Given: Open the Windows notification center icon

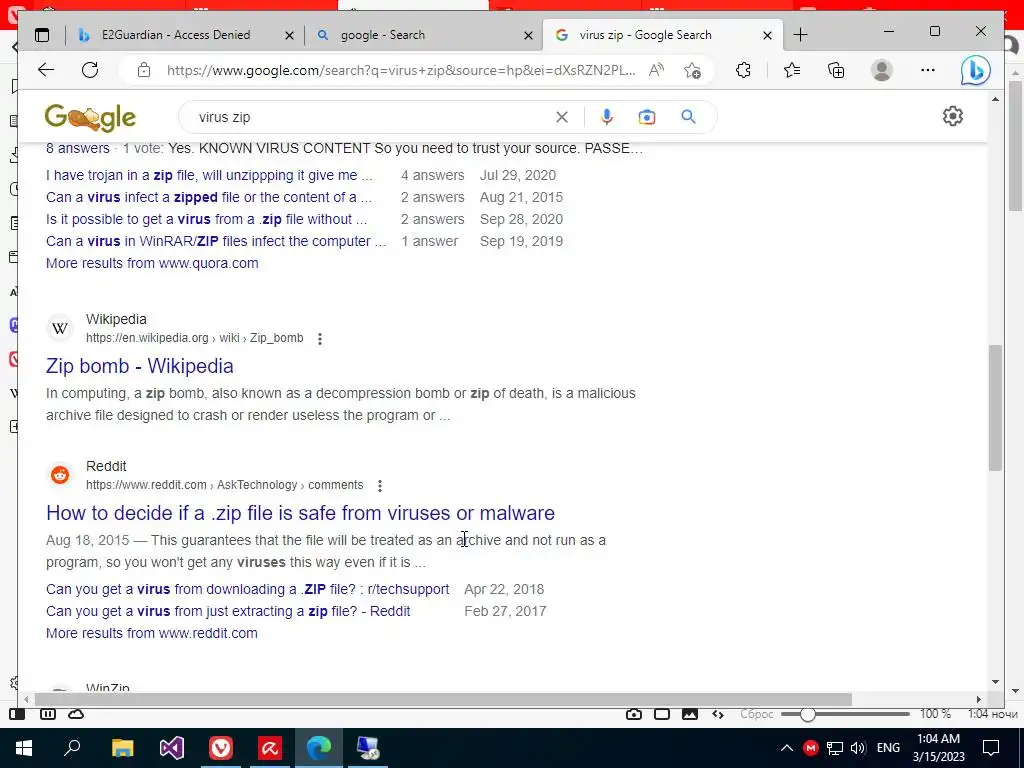Looking at the screenshot, I should coord(991,748).
